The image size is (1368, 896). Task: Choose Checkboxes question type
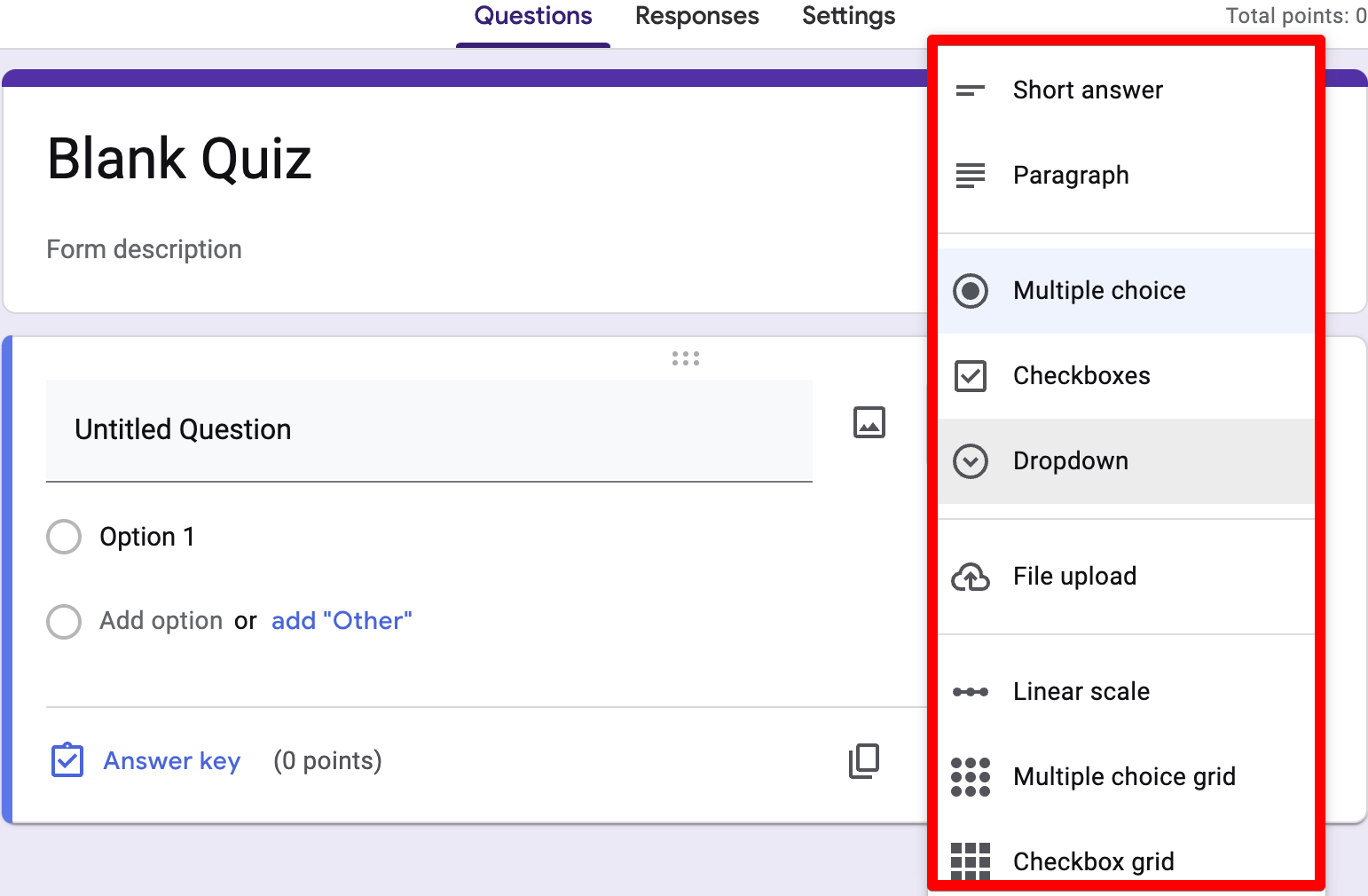pyautogui.click(x=1081, y=376)
